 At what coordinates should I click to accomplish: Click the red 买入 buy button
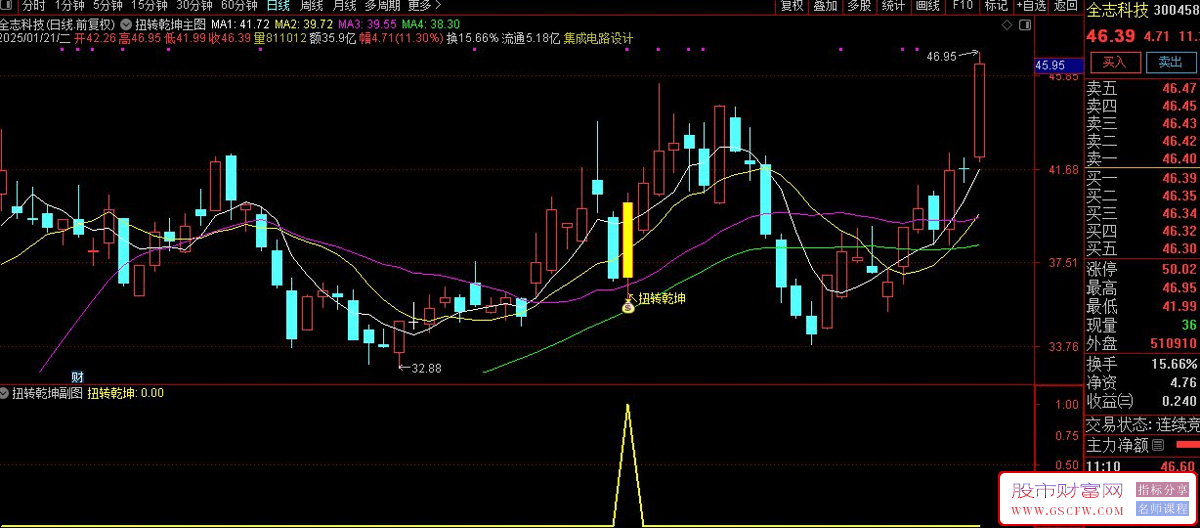pyautogui.click(x=1114, y=62)
